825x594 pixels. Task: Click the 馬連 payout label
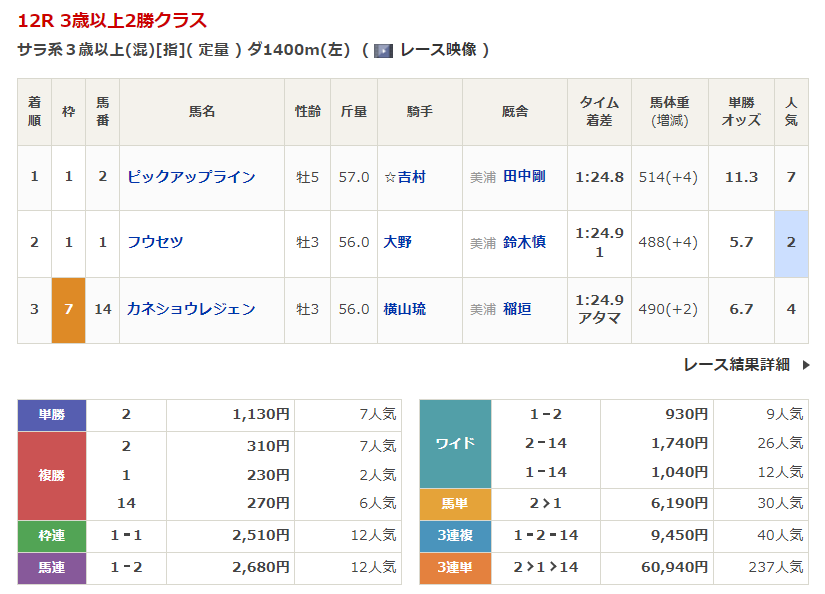[52, 568]
